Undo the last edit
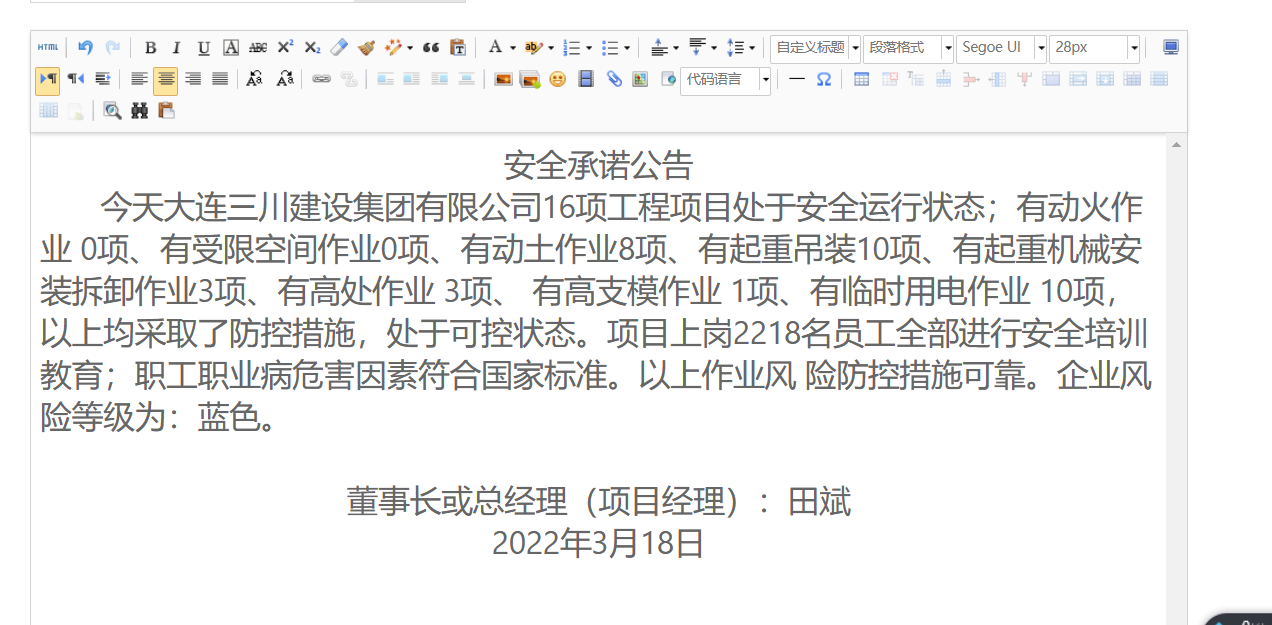Viewport: 1272px width, 625px height. [85, 47]
